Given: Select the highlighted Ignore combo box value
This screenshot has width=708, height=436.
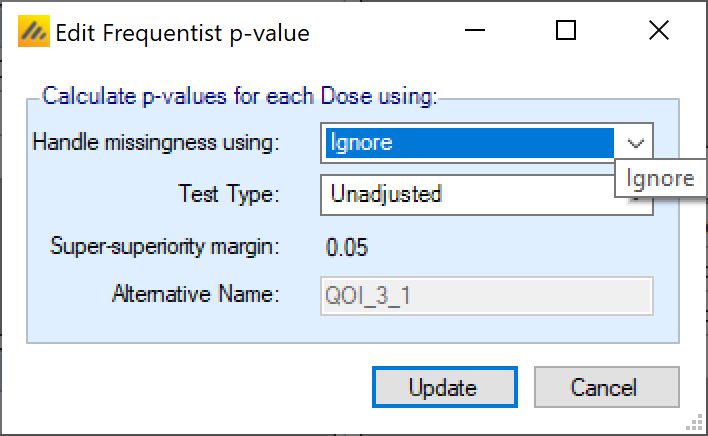Looking at the screenshot, I should click(470, 143).
